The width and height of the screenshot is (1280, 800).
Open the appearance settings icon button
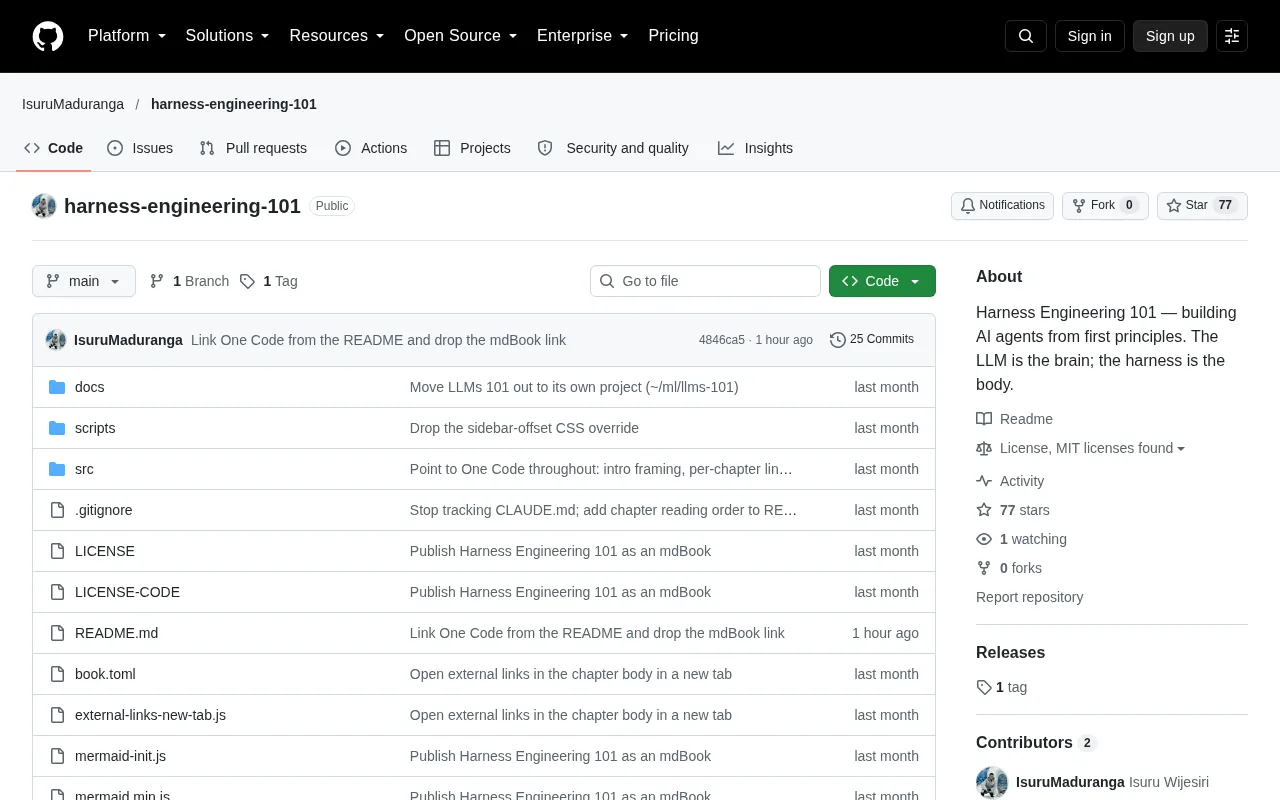coord(1232,36)
